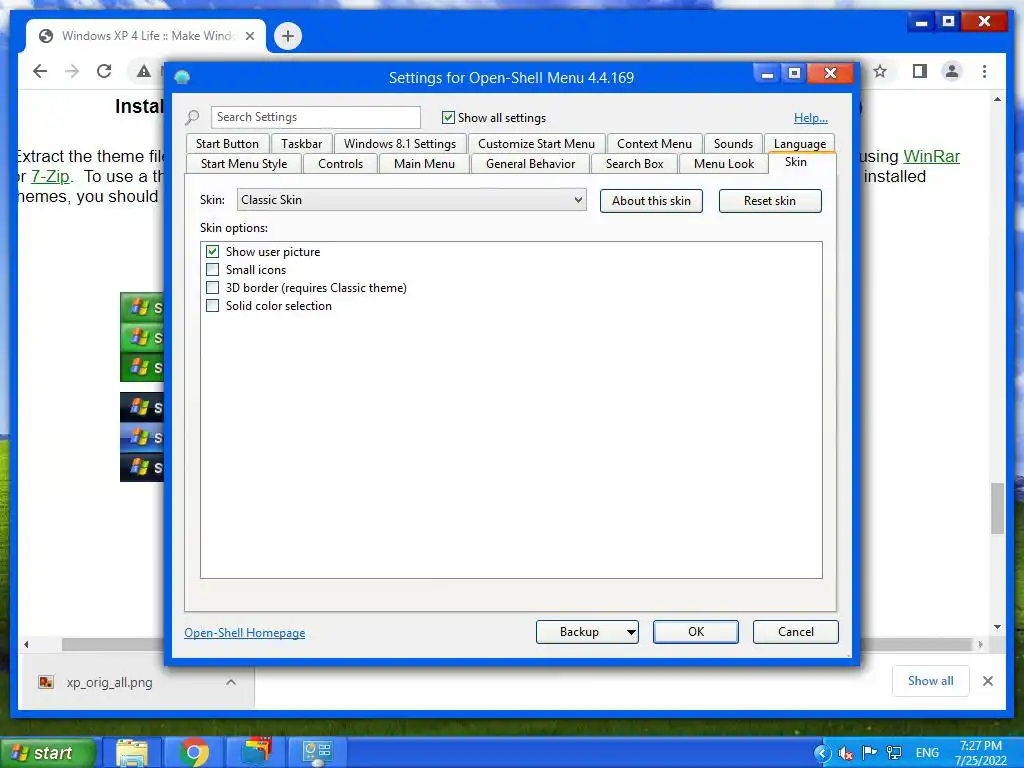Select the Skin tab
The height and width of the screenshot is (768, 1024).
(x=795, y=162)
